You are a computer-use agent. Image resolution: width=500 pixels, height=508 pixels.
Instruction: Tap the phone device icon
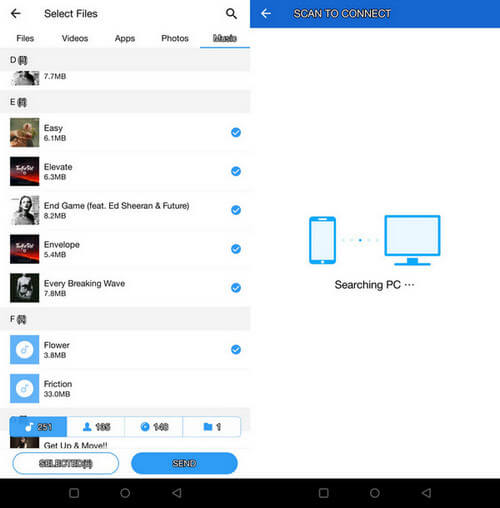[x=322, y=240]
